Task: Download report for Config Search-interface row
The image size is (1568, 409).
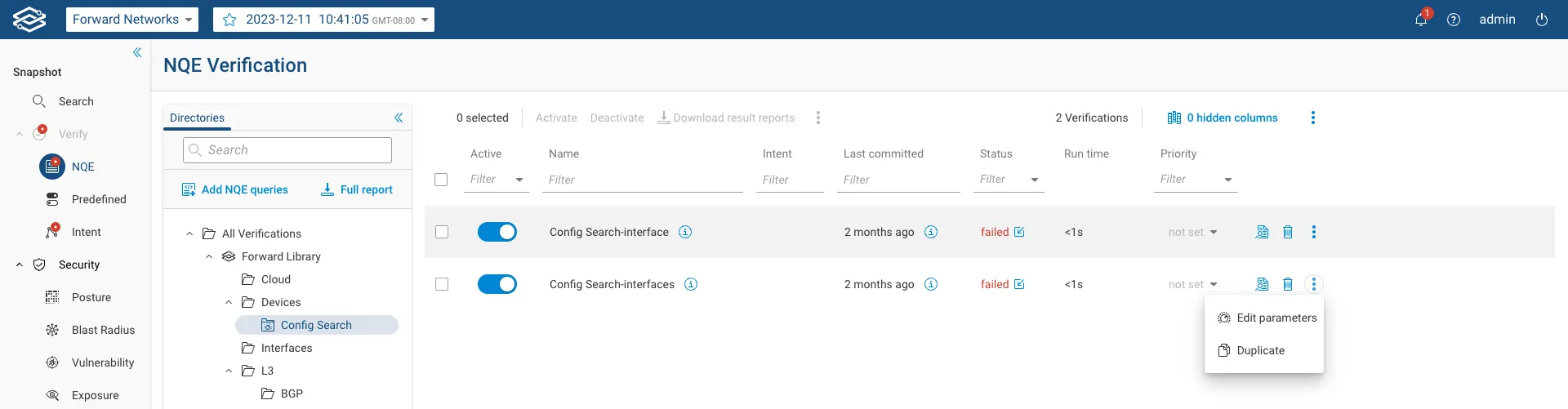Action: 1262,232
